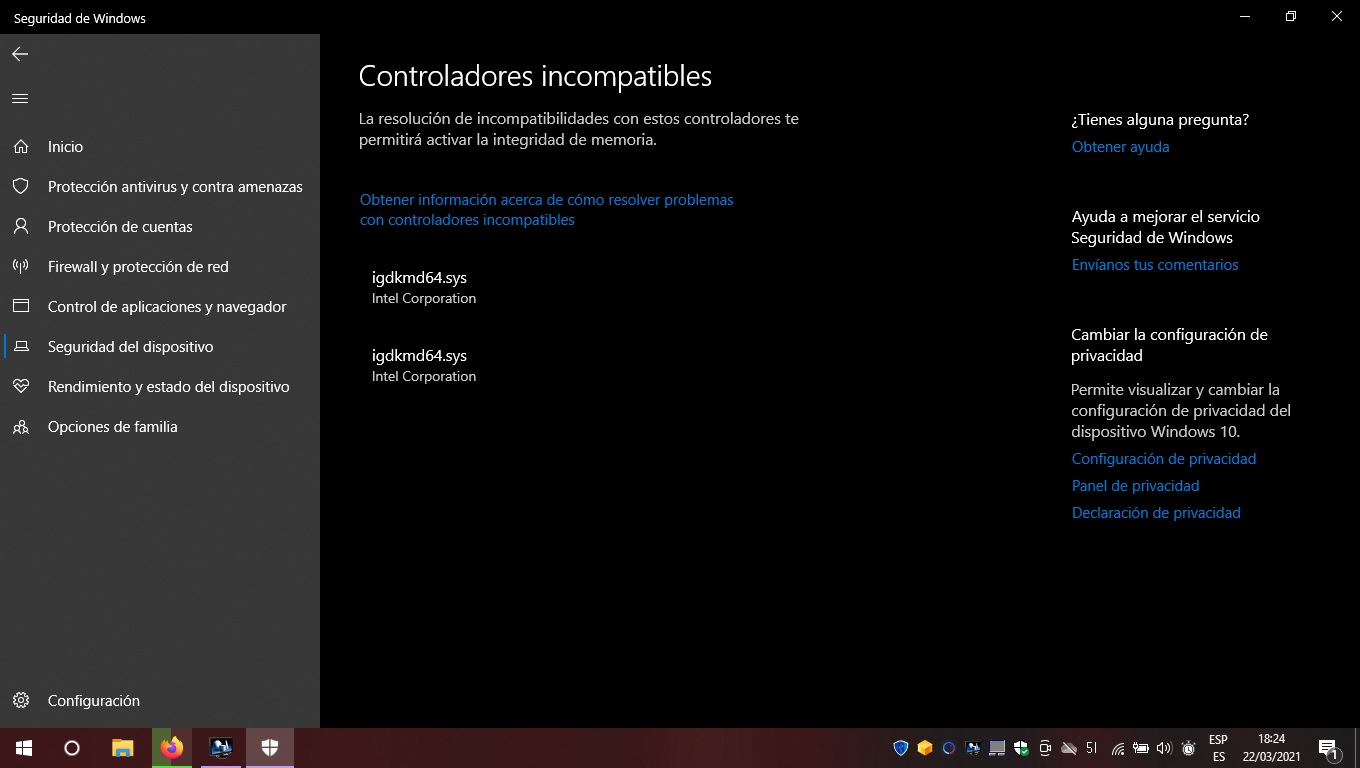Click the back arrow icon

pos(20,54)
